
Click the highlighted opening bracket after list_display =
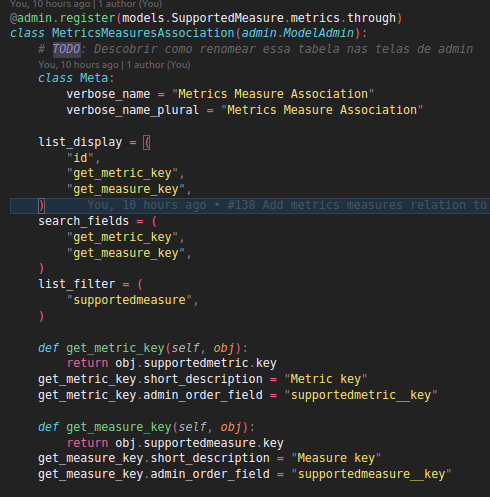tap(147, 142)
